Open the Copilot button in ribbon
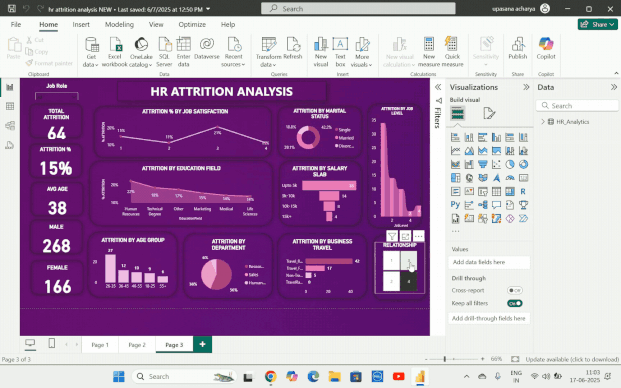 546,48
